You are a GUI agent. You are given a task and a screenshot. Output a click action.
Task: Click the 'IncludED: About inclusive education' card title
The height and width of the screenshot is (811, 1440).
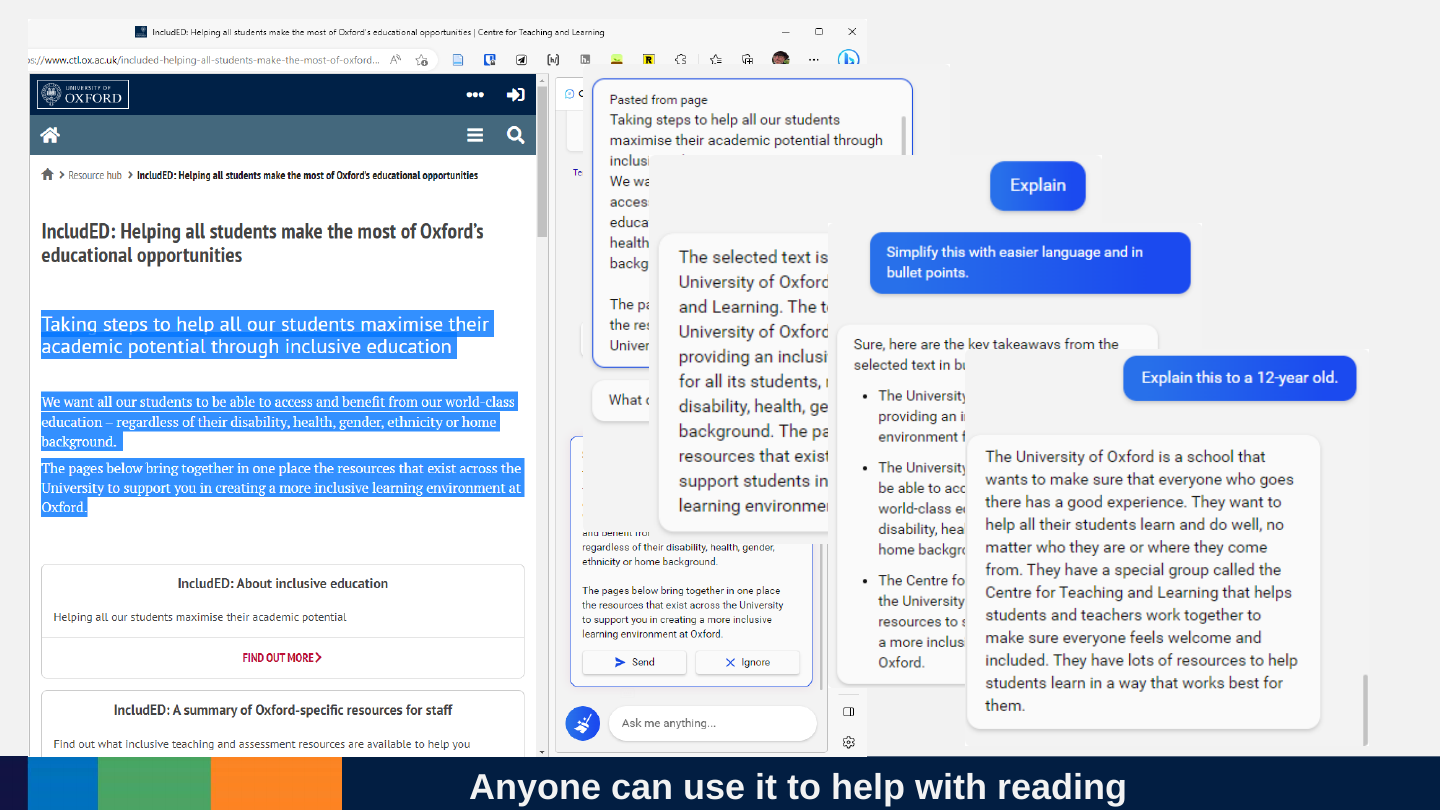(x=283, y=583)
